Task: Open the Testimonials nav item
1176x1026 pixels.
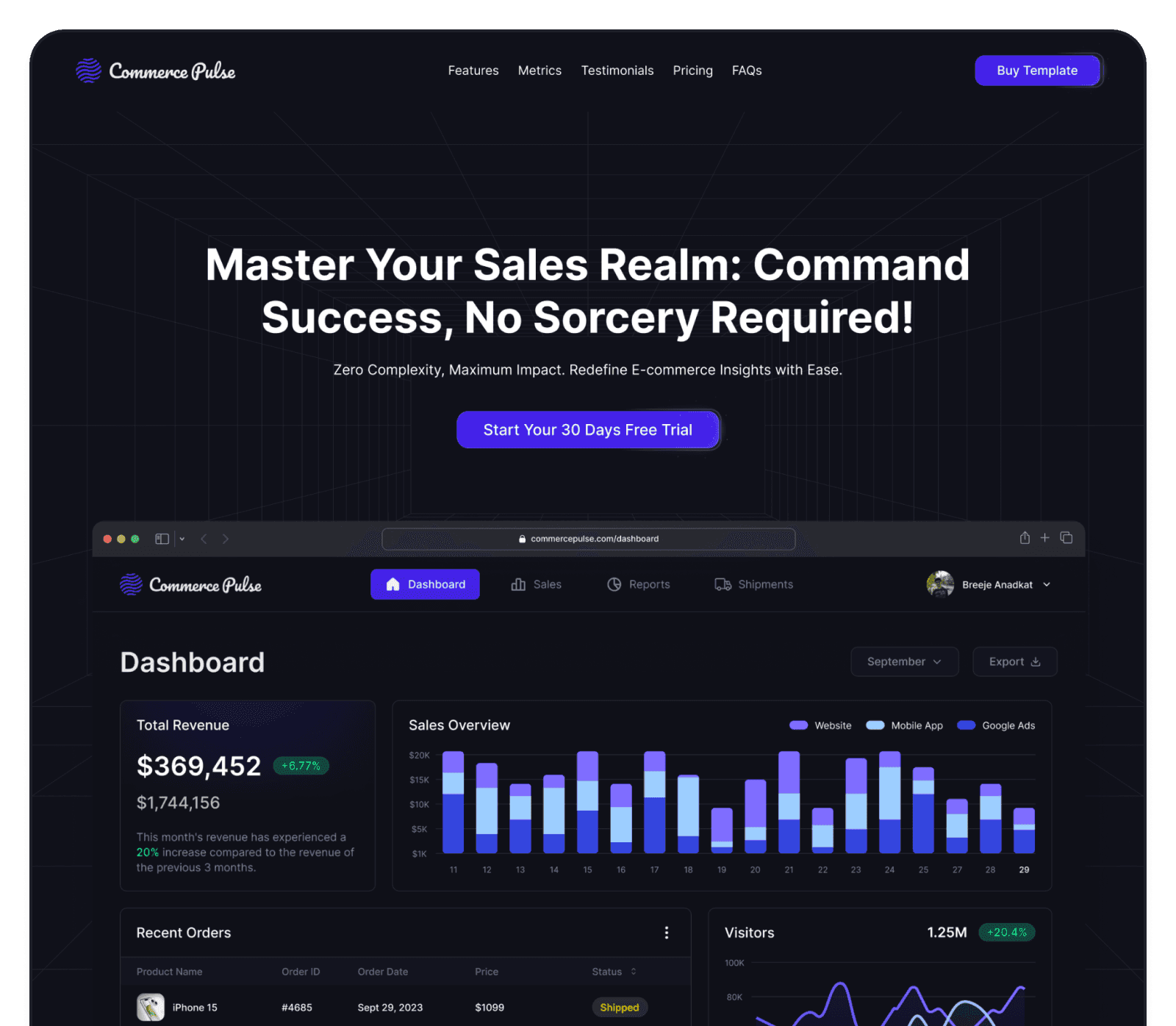Action: (x=617, y=71)
